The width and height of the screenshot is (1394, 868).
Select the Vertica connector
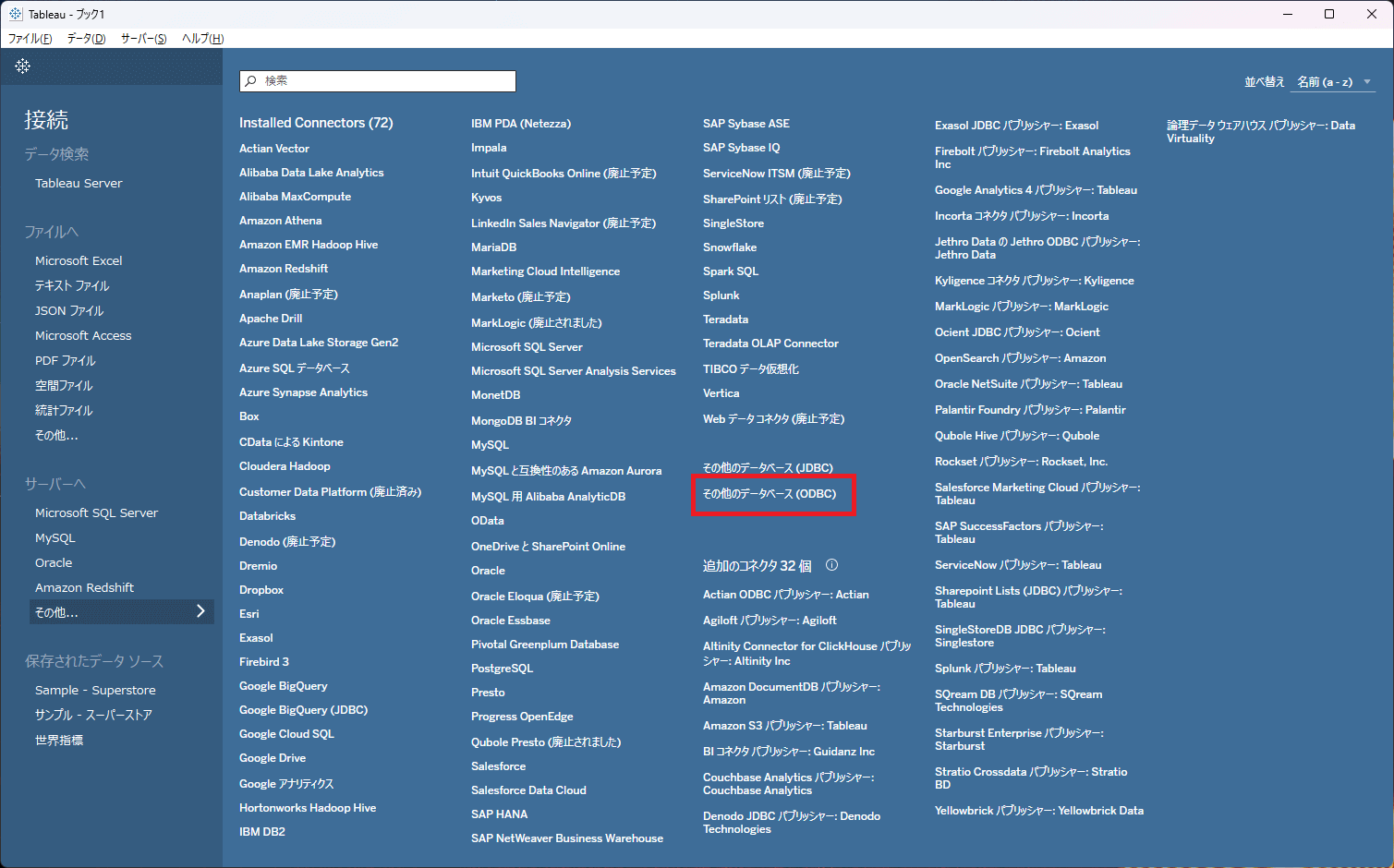[x=721, y=393]
